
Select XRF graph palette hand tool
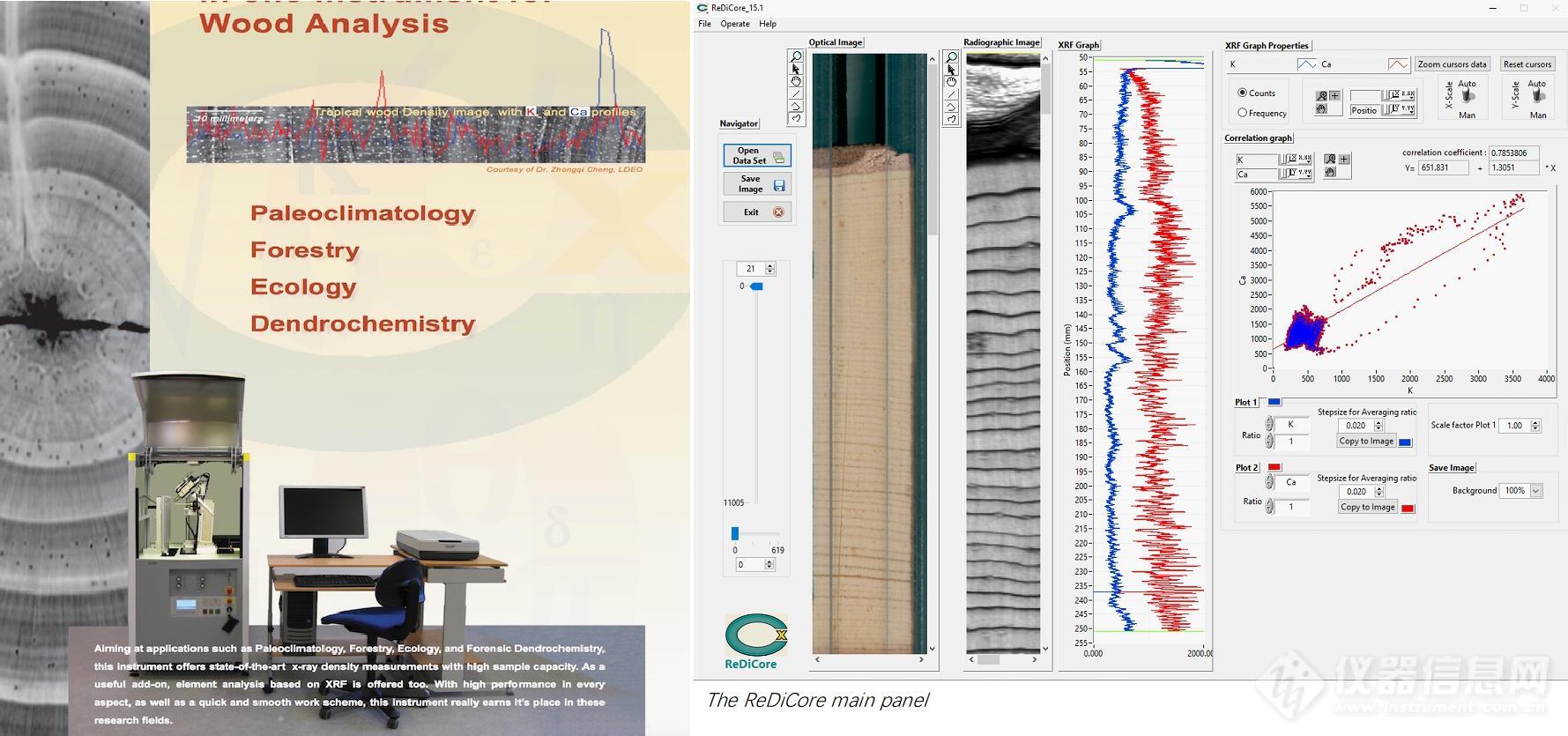[1321, 108]
